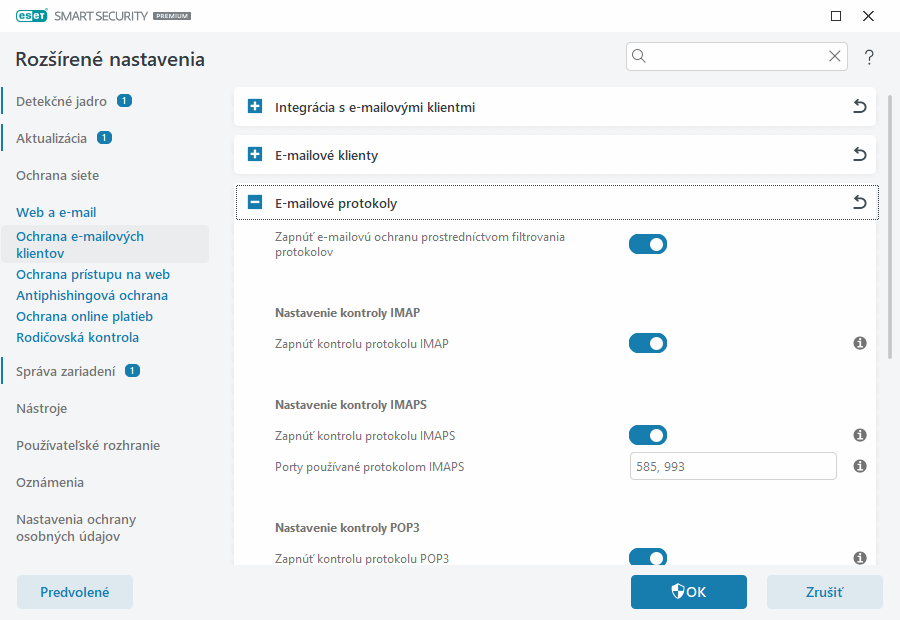The height and width of the screenshot is (620, 900).
Task: Show info for IMAP protocol check
Action: (859, 344)
